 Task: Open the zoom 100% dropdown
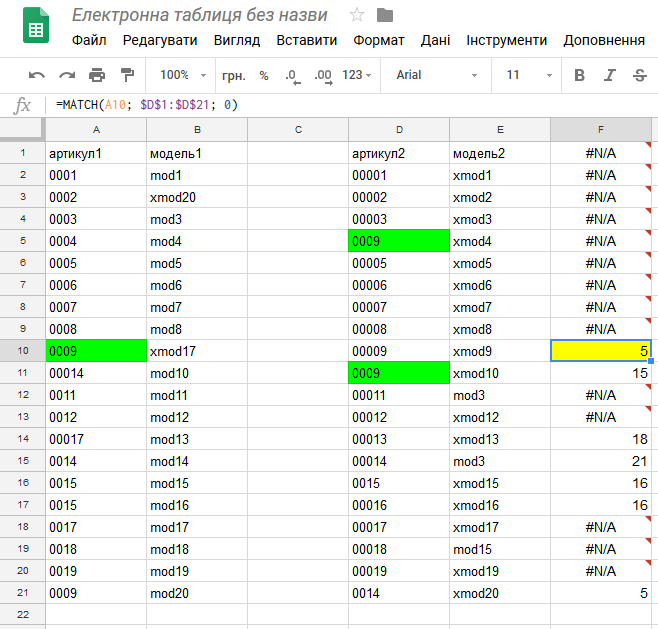[x=183, y=75]
